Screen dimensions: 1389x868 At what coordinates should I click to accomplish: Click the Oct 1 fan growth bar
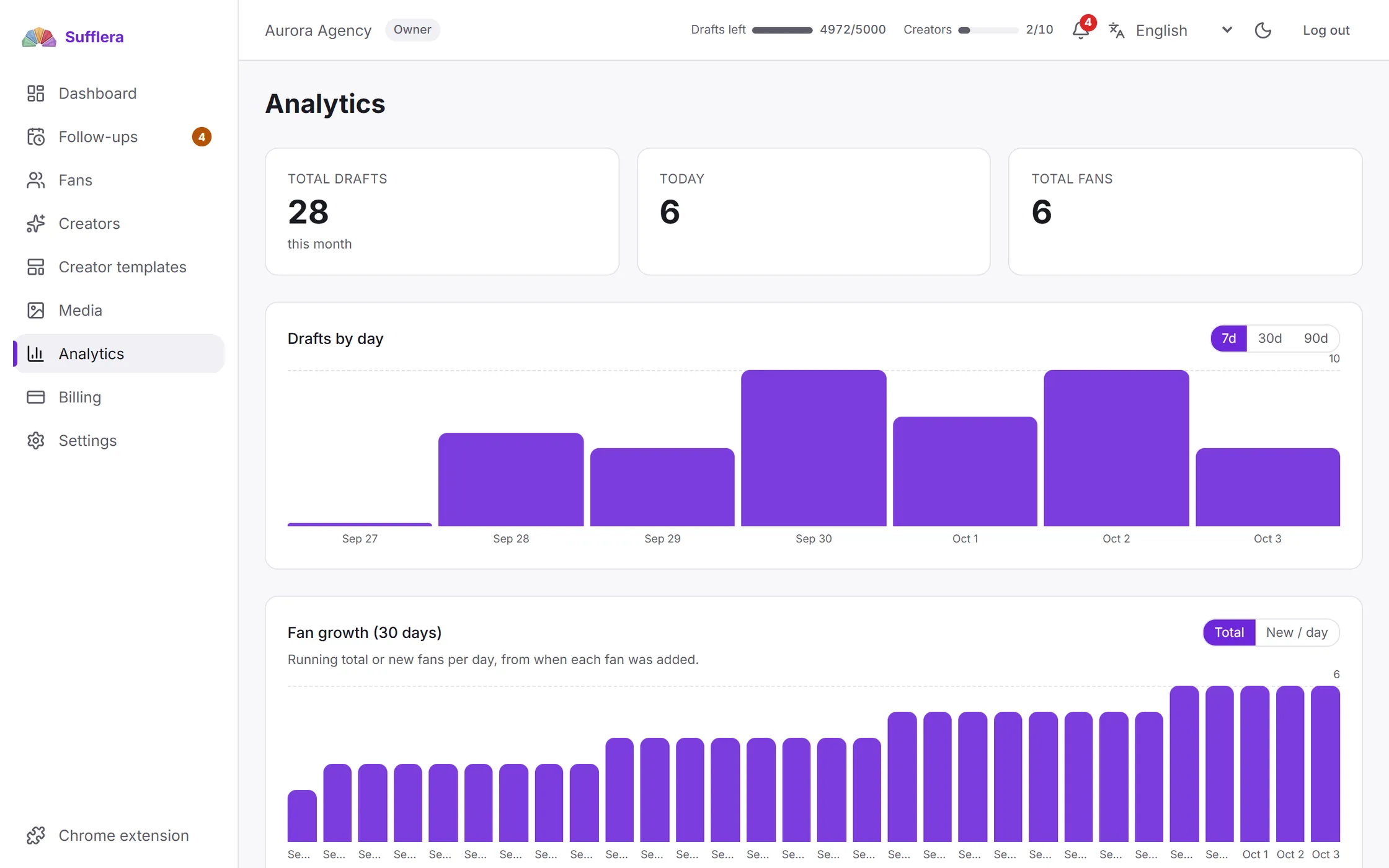pyautogui.click(x=1254, y=764)
